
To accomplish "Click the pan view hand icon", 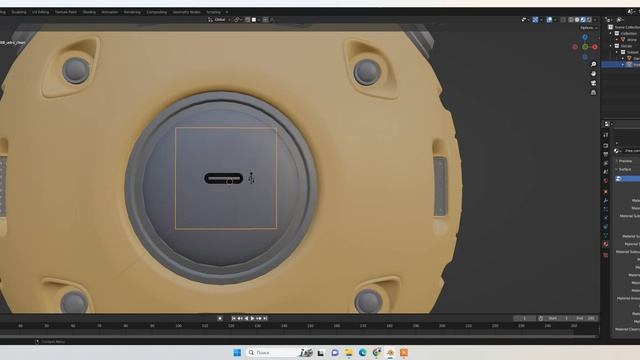I will tap(593, 74).
